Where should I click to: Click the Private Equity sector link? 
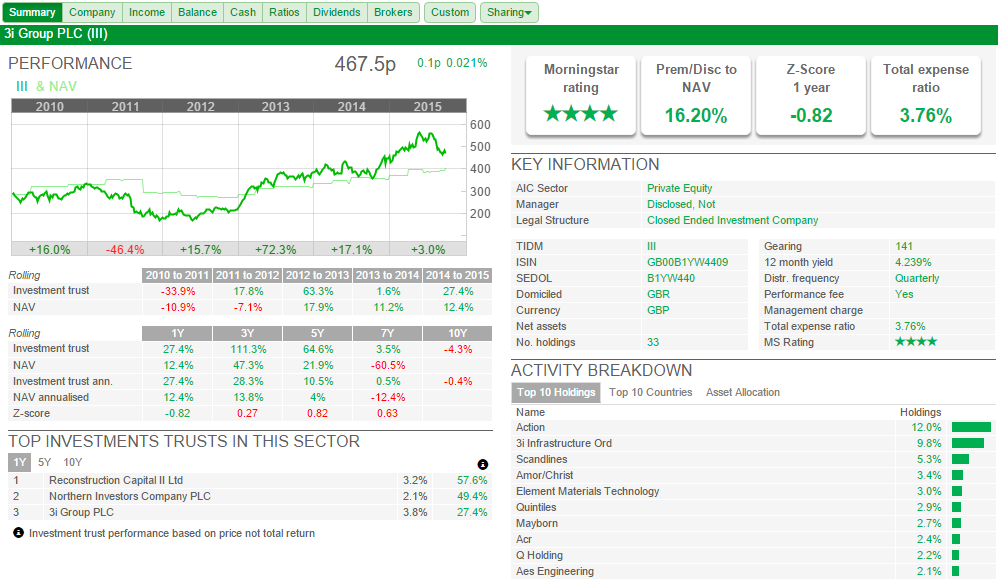[x=679, y=188]
